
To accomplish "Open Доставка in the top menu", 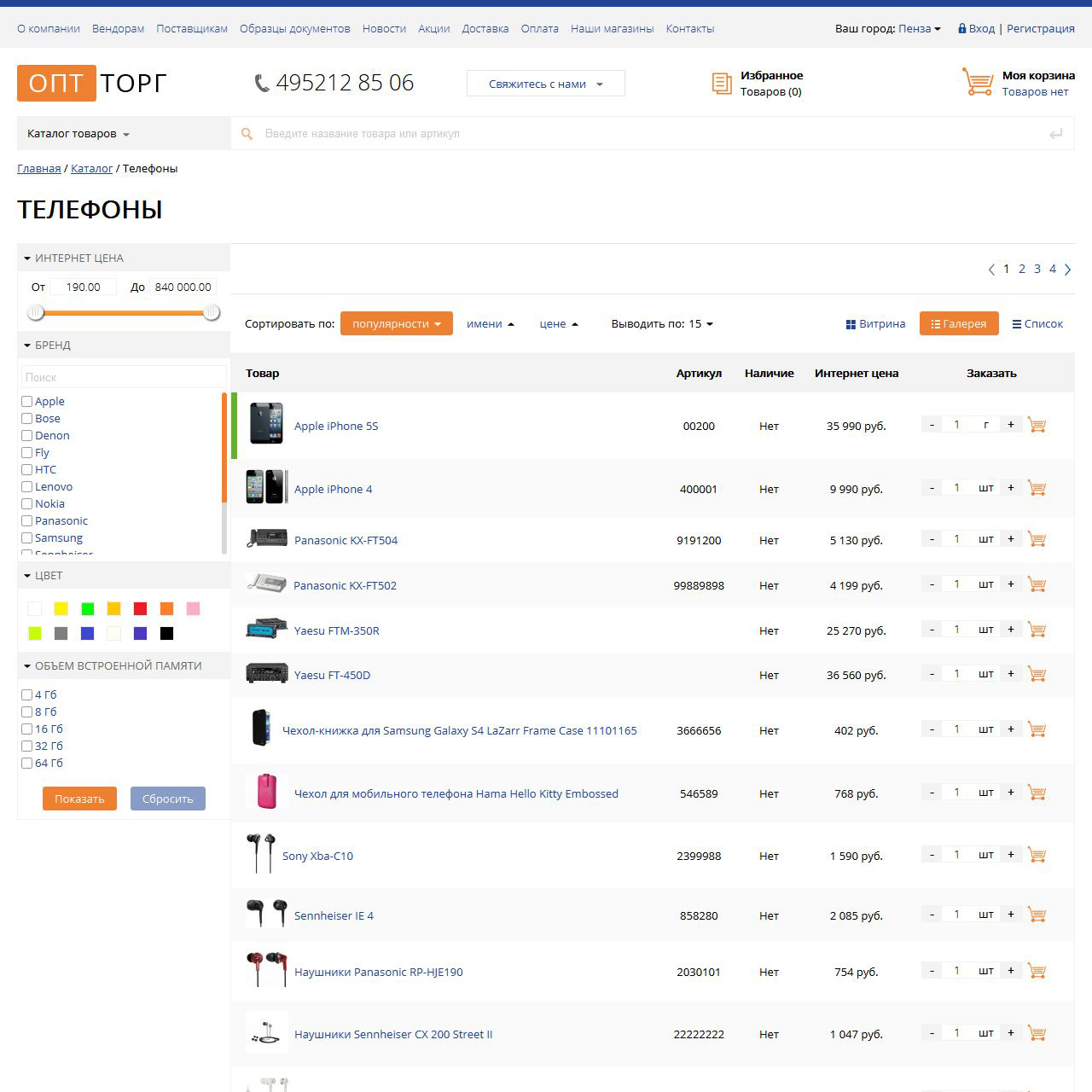I will pyautogui.click(x=485, y=28).
